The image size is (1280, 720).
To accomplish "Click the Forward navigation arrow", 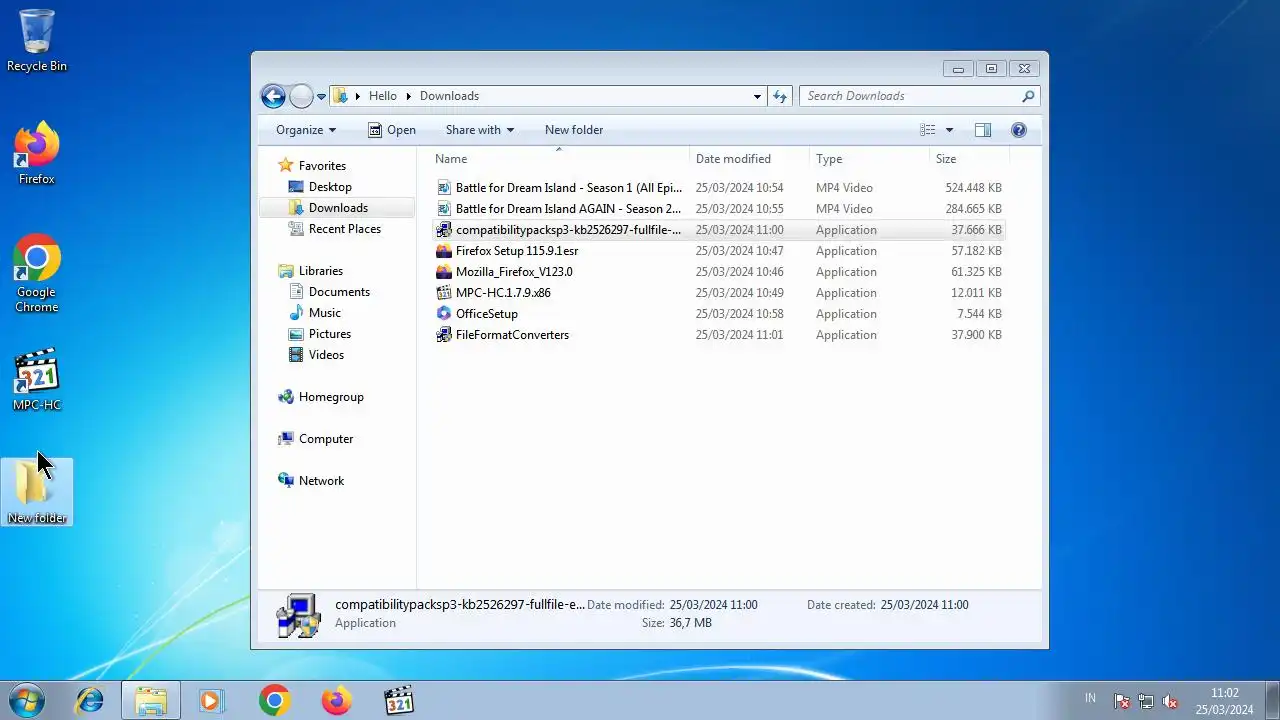I will [x=301, y=96].
